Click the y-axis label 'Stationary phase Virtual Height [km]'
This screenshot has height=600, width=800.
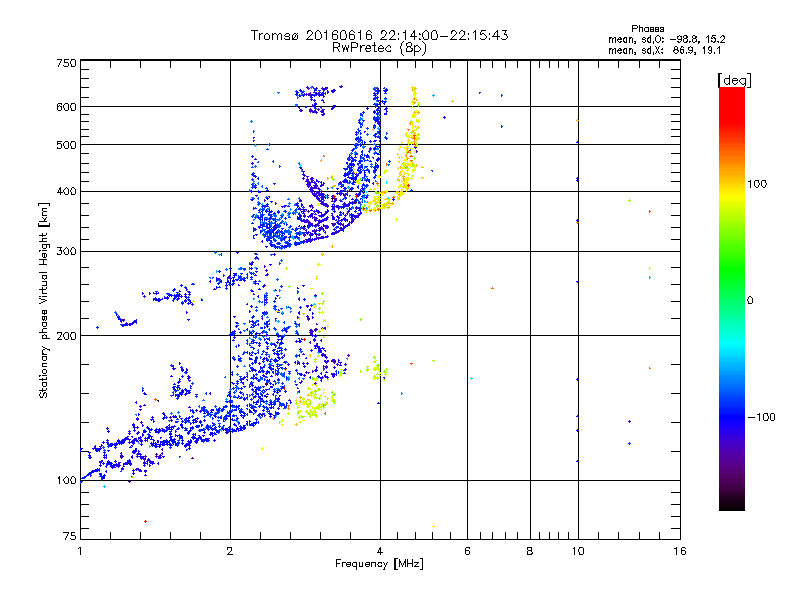click(x=43, y=301)
